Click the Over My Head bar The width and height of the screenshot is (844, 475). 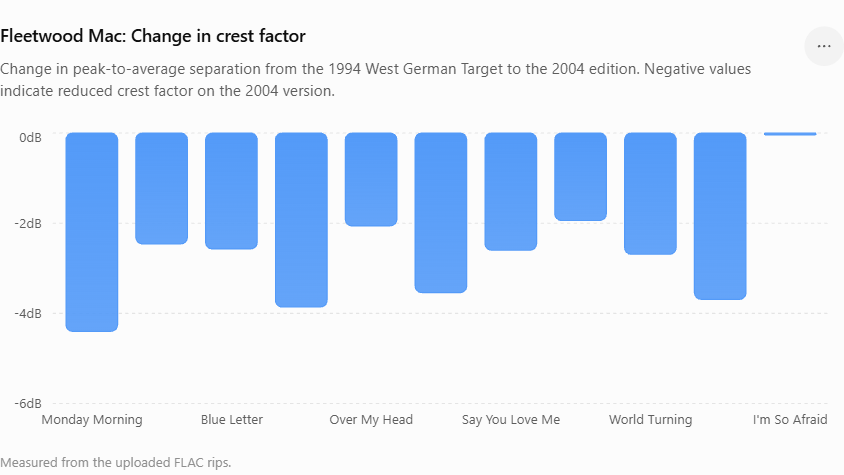pyautogui.click(x=371, y=179)
